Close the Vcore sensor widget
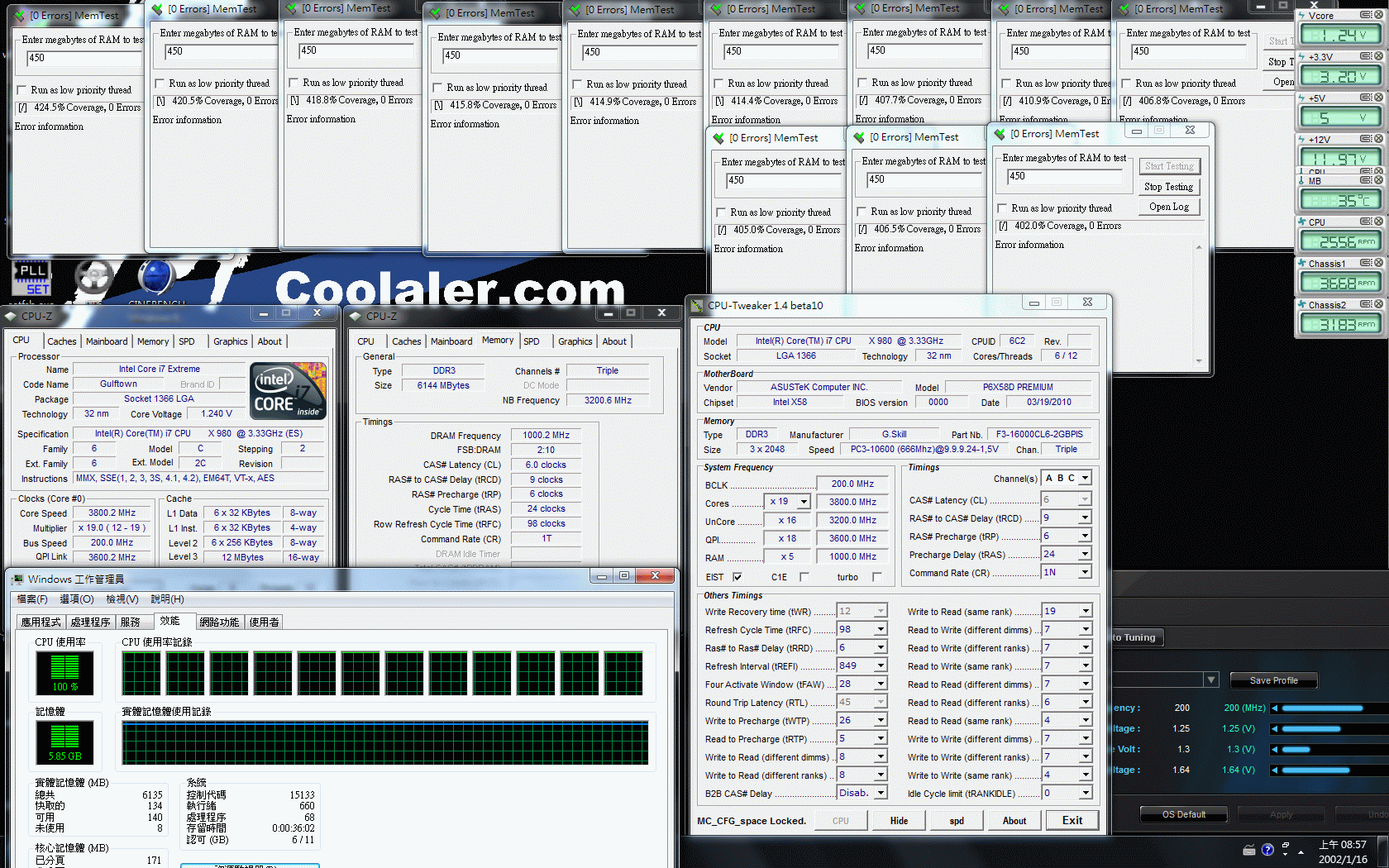Viewport: 1389px width, 868px height. point(1378,15)
